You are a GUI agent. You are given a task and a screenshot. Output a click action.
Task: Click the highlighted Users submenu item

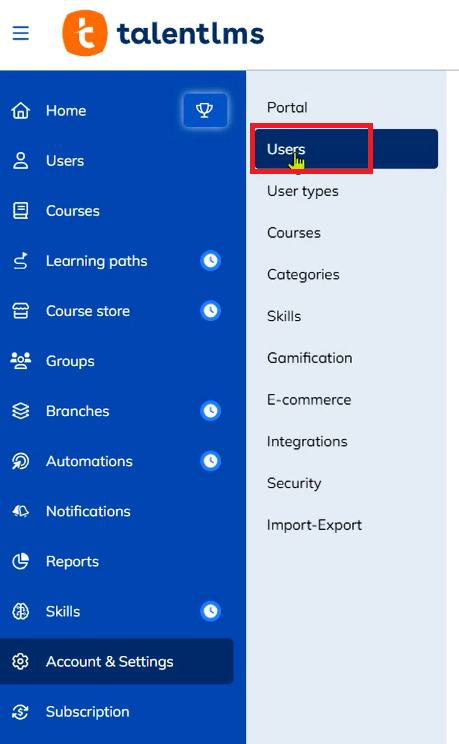(346, 149)
